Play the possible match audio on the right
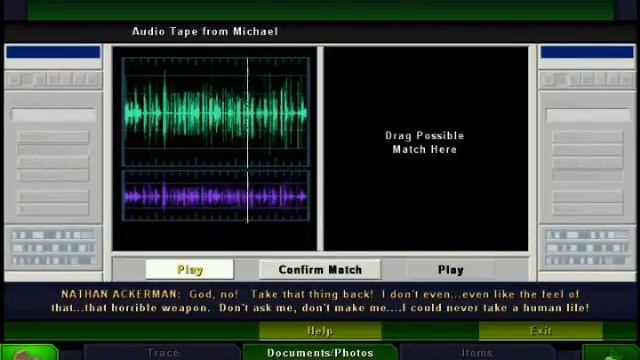This screenshot has width=640, height=360. pyautogui.click(x=451, y=270)
